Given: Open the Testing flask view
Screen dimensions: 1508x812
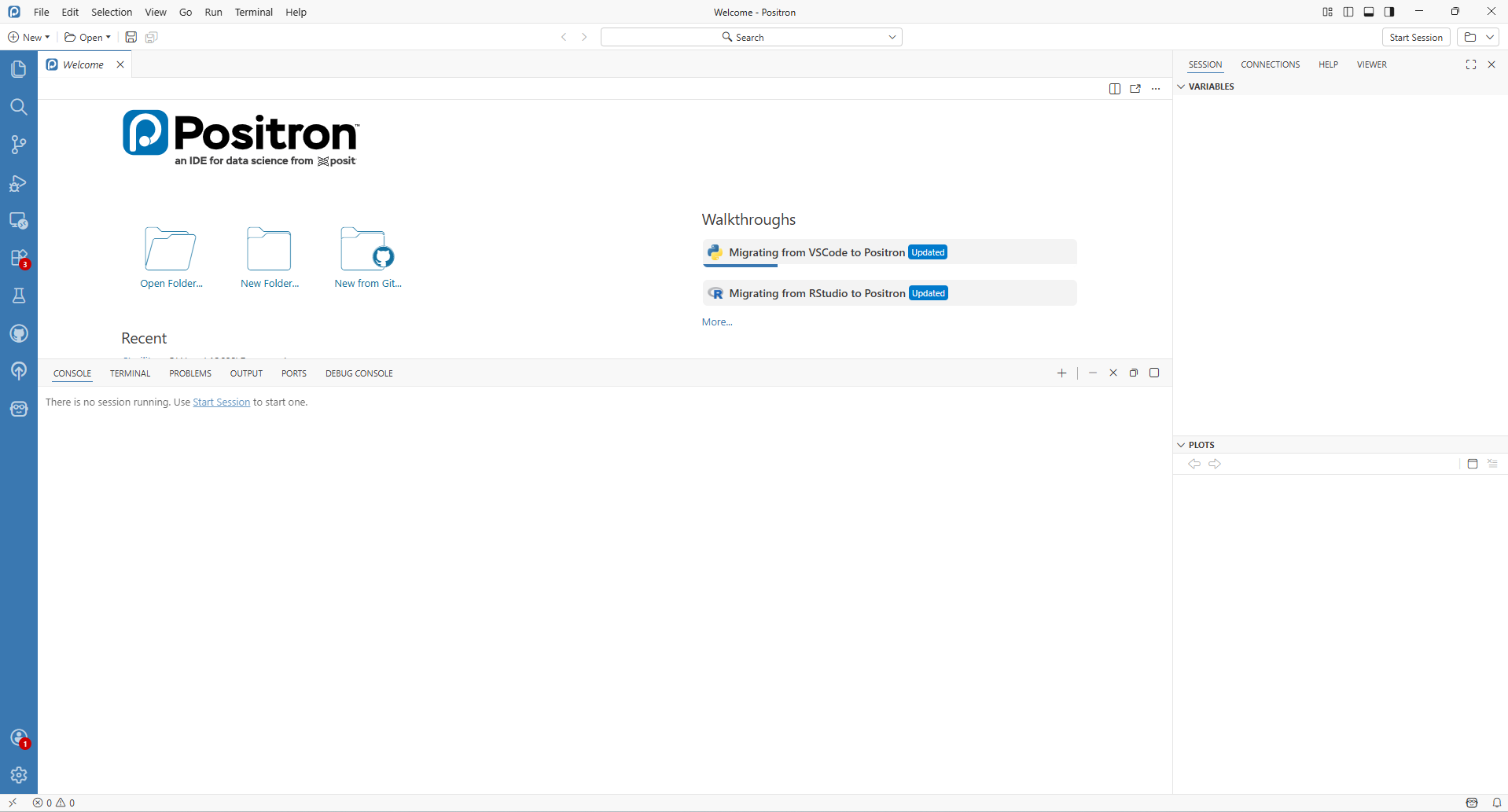Looking at the screenshot, I should point(19,296).
